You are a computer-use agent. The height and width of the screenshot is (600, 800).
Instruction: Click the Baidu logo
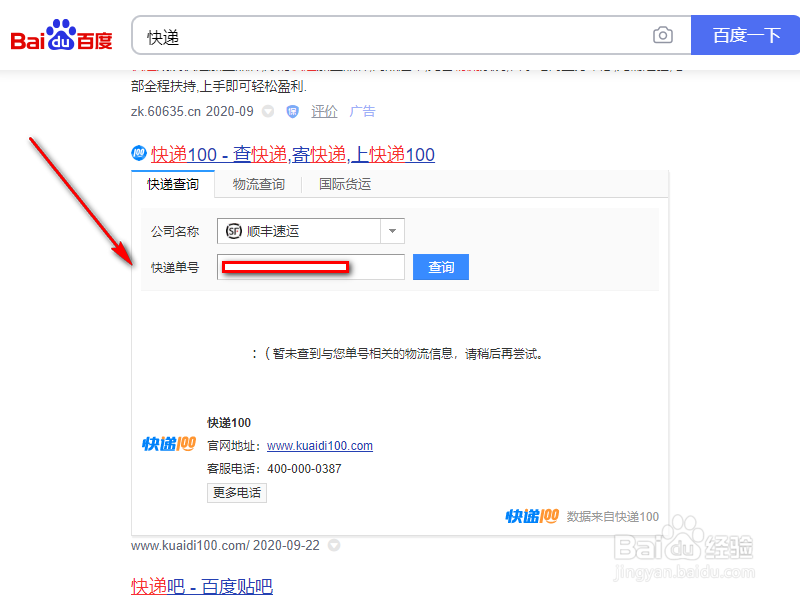click(60, 32)
